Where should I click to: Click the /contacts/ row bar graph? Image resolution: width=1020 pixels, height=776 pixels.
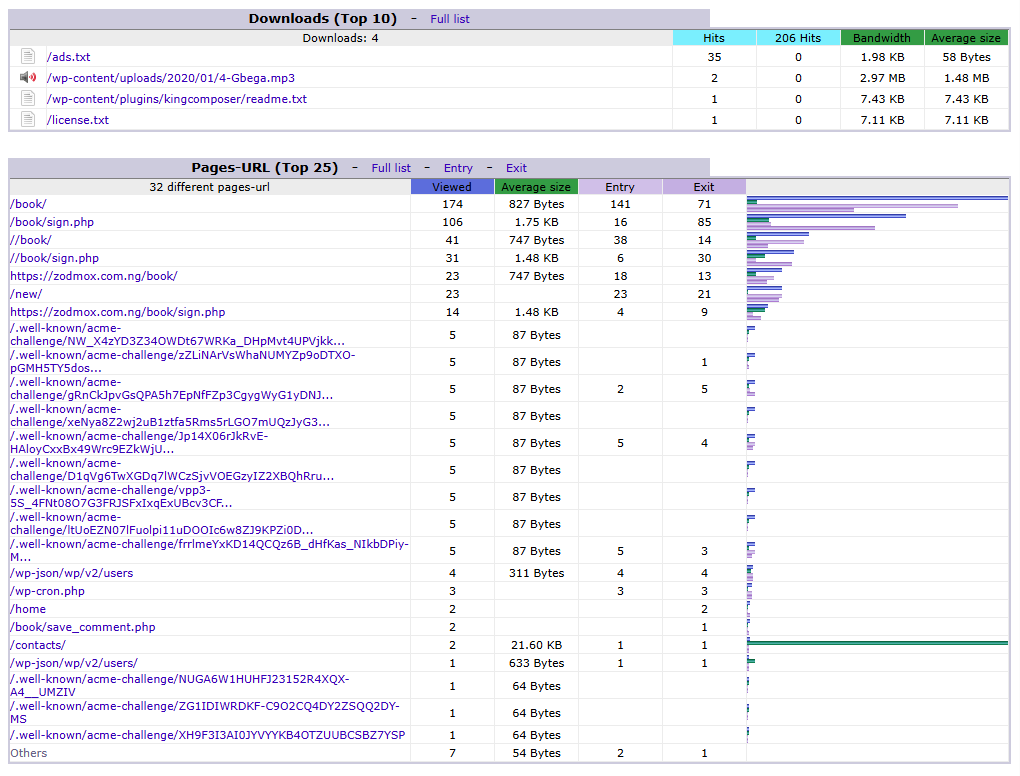click(876, 643)
